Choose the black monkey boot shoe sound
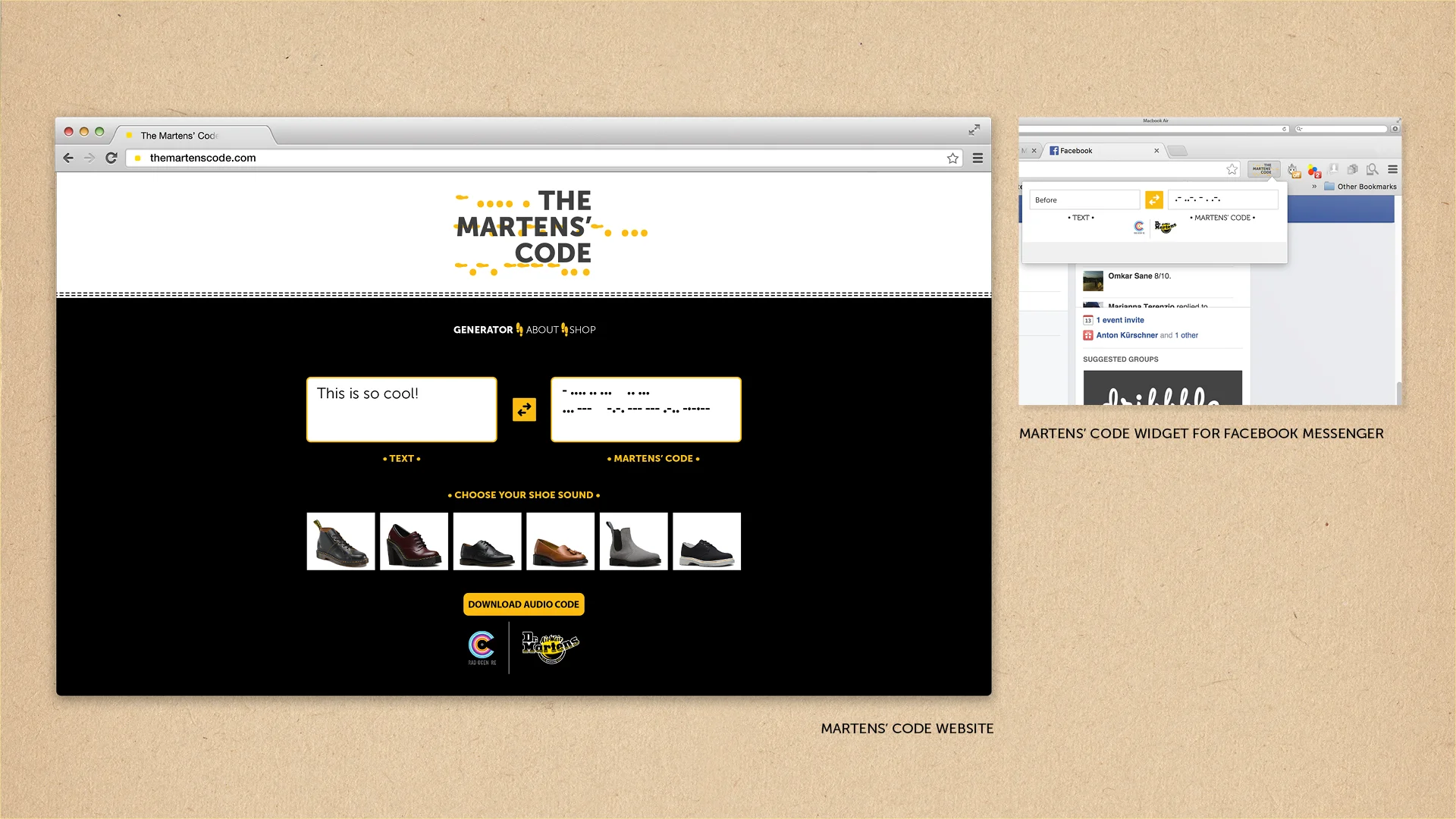The height and width of the screenshot is (819, 1456). pos(340,541)
